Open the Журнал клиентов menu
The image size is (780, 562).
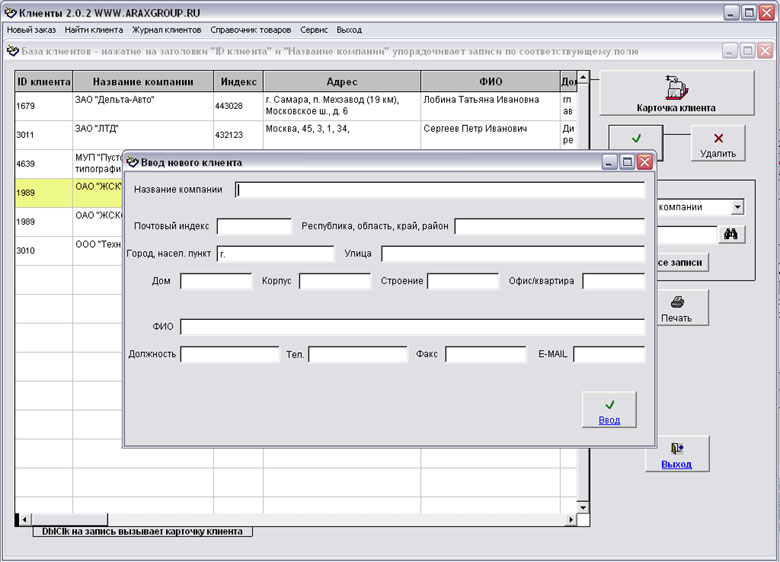point(167,30)
